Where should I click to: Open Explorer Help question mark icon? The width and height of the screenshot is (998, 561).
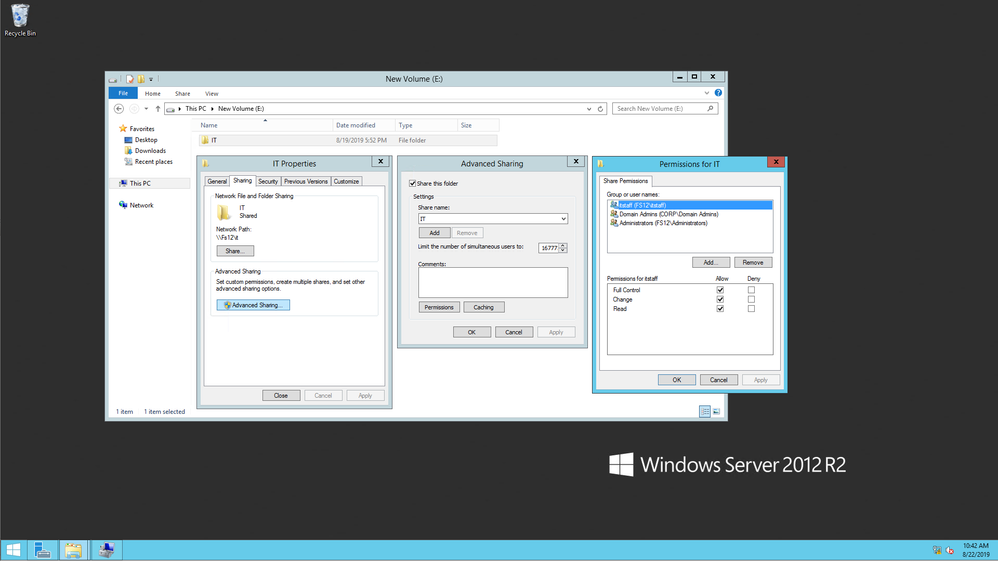tap(718, 93)
